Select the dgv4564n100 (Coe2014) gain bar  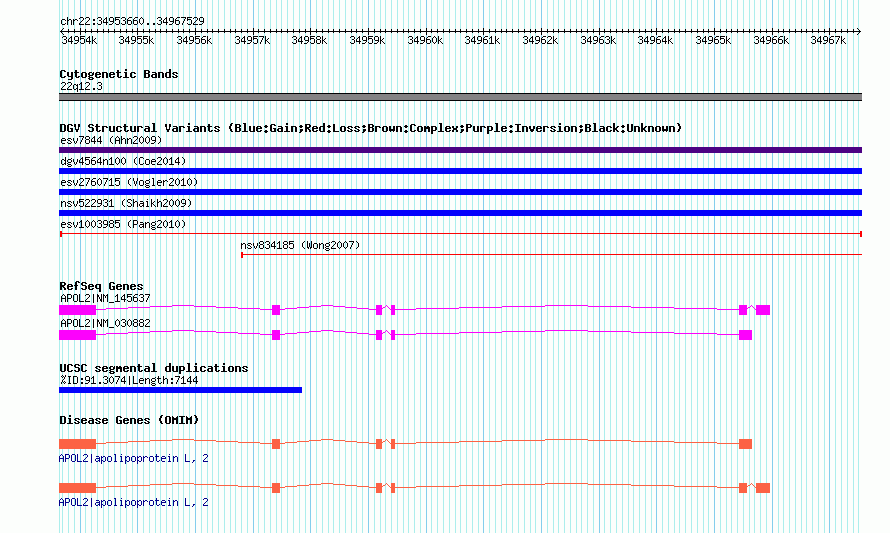tap(460, 171)
